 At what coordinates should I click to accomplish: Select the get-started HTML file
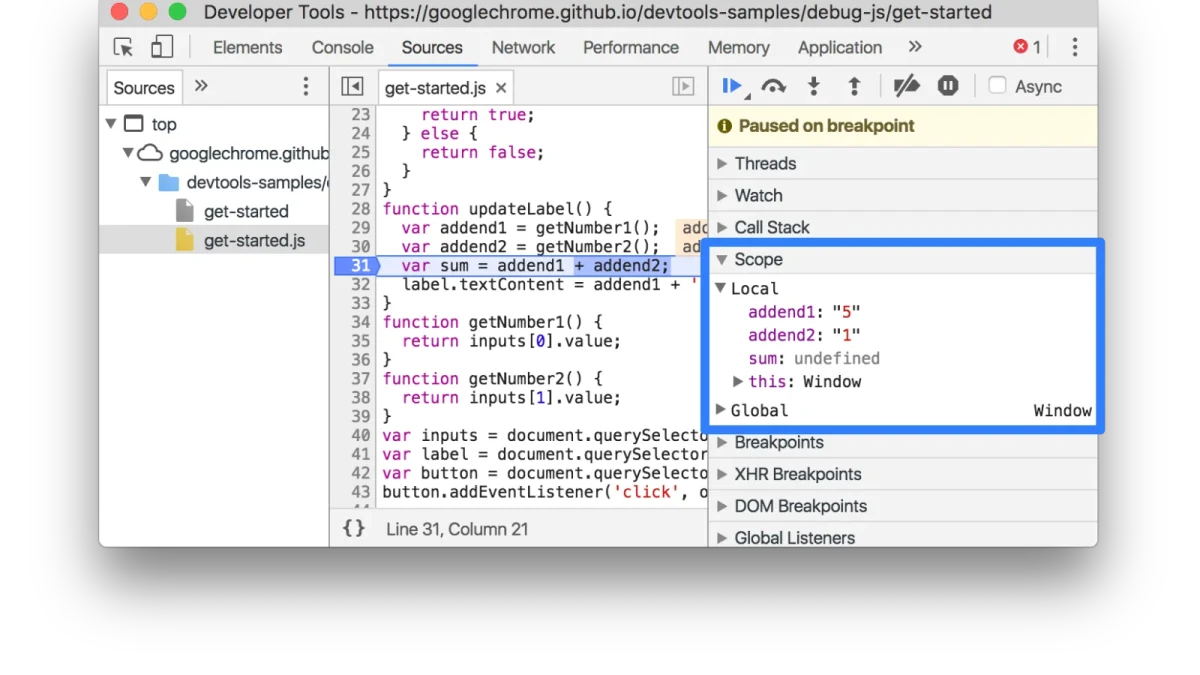[246, 211]
